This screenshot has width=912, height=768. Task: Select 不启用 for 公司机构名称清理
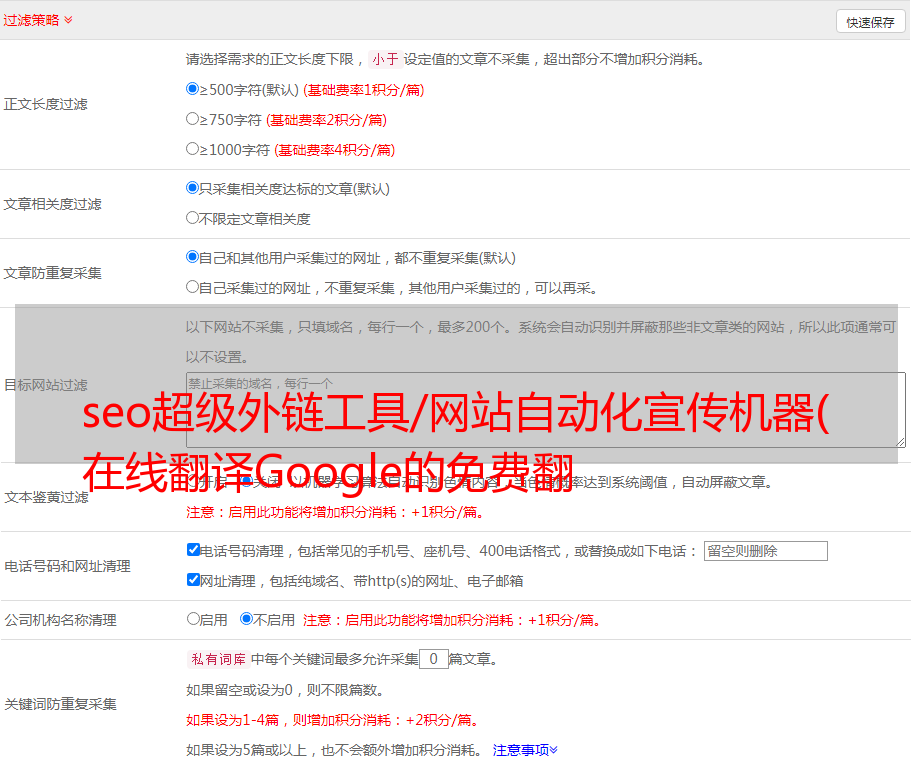[x=246, y=619]
